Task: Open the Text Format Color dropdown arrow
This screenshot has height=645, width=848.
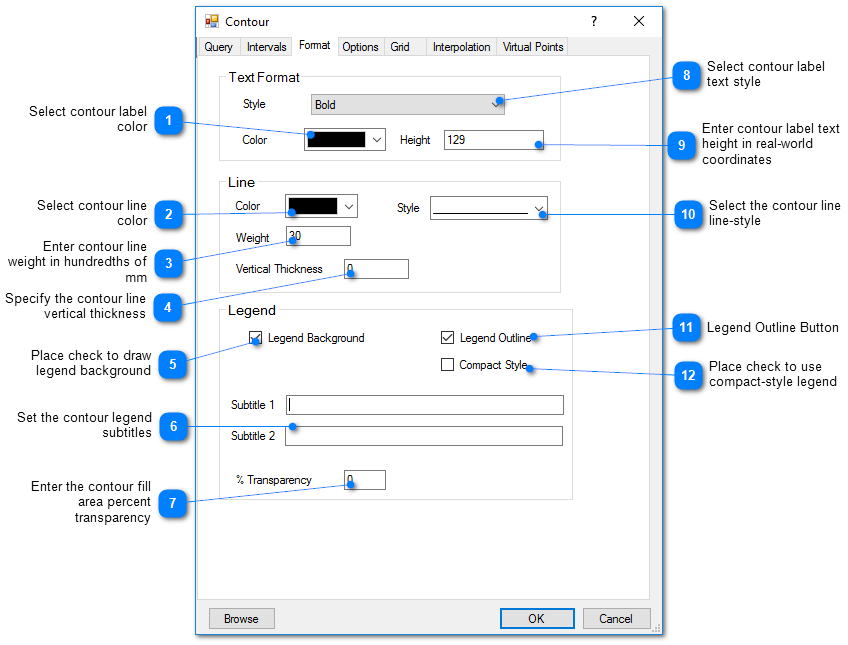Action: click(x=377, y=140)
